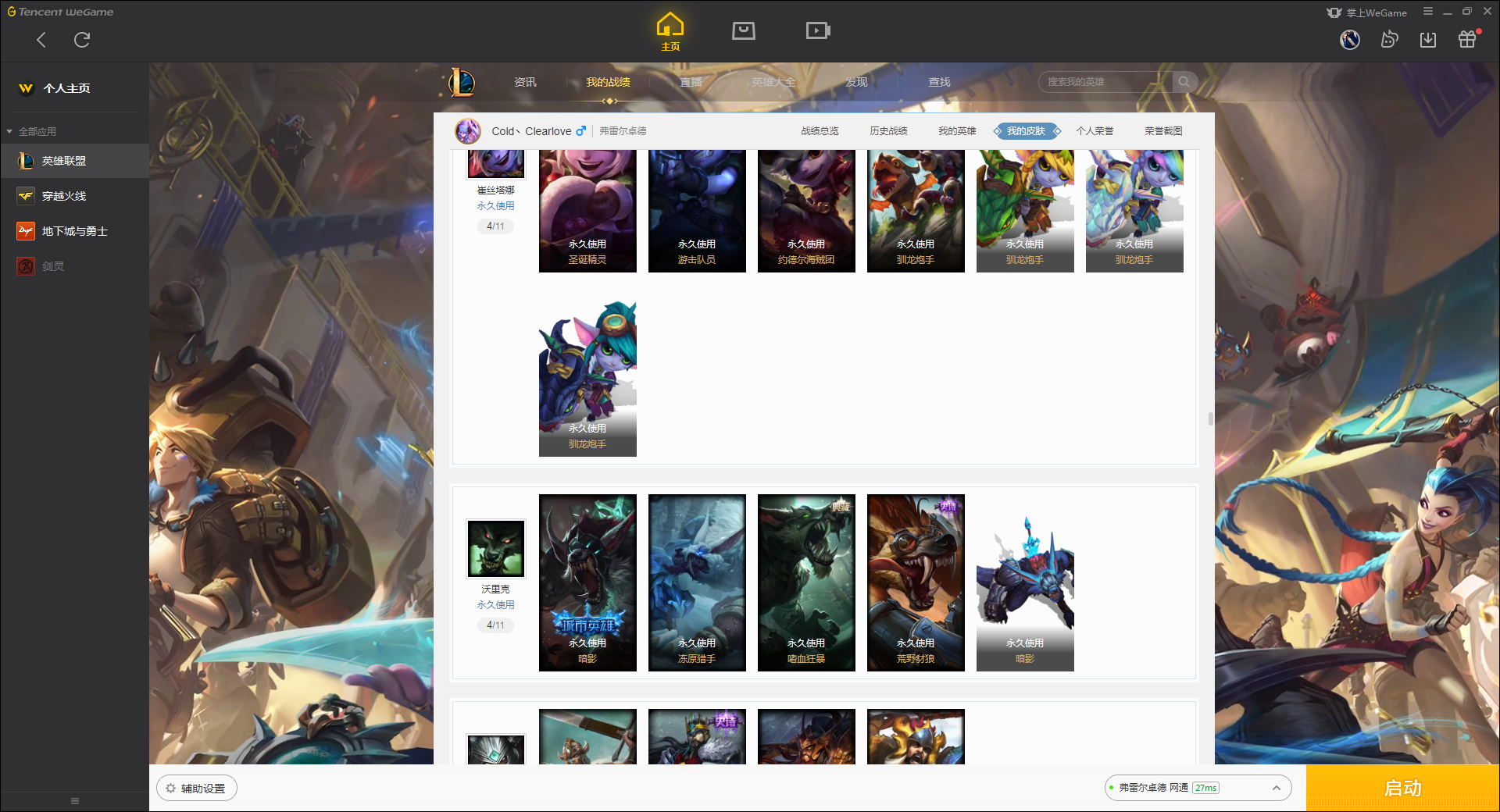Image resolution: width=1500 pixels, height=812 pixels.
Task: Switch to 我的英雄 sub-tab
Action: [x=957, y=131]
